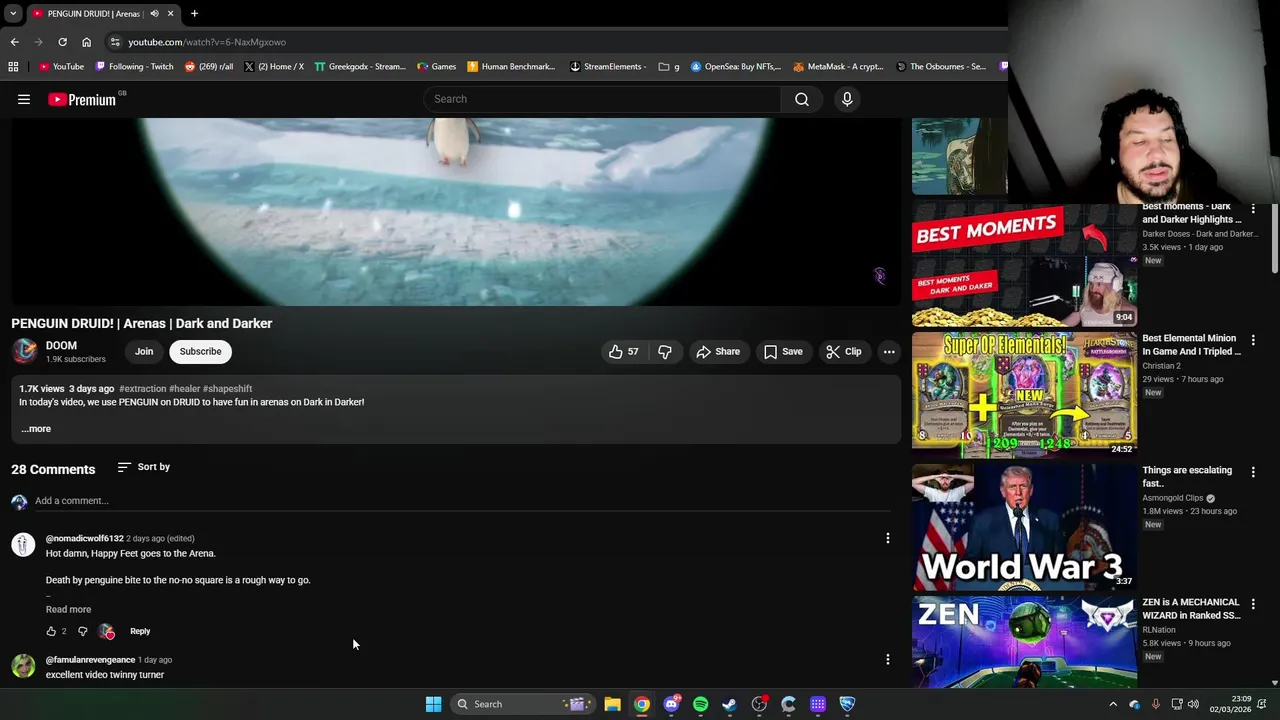Open the g bookmarks folder
The height and width of the screenshot is (720, 1280).
669,67
